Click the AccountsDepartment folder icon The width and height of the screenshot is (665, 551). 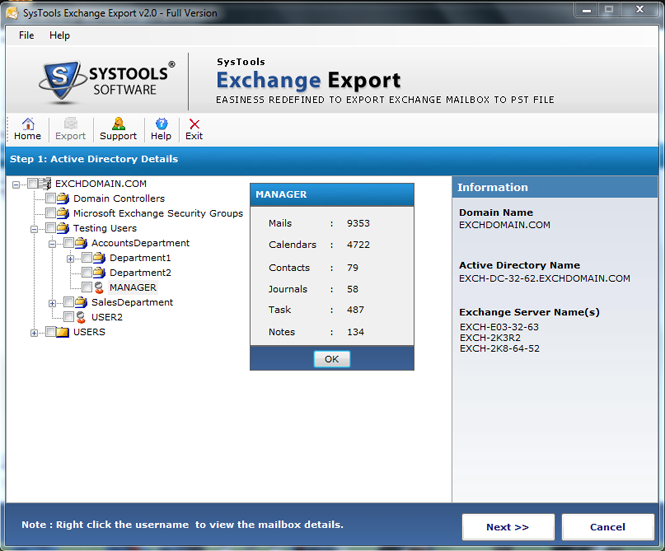coord(81,243)
